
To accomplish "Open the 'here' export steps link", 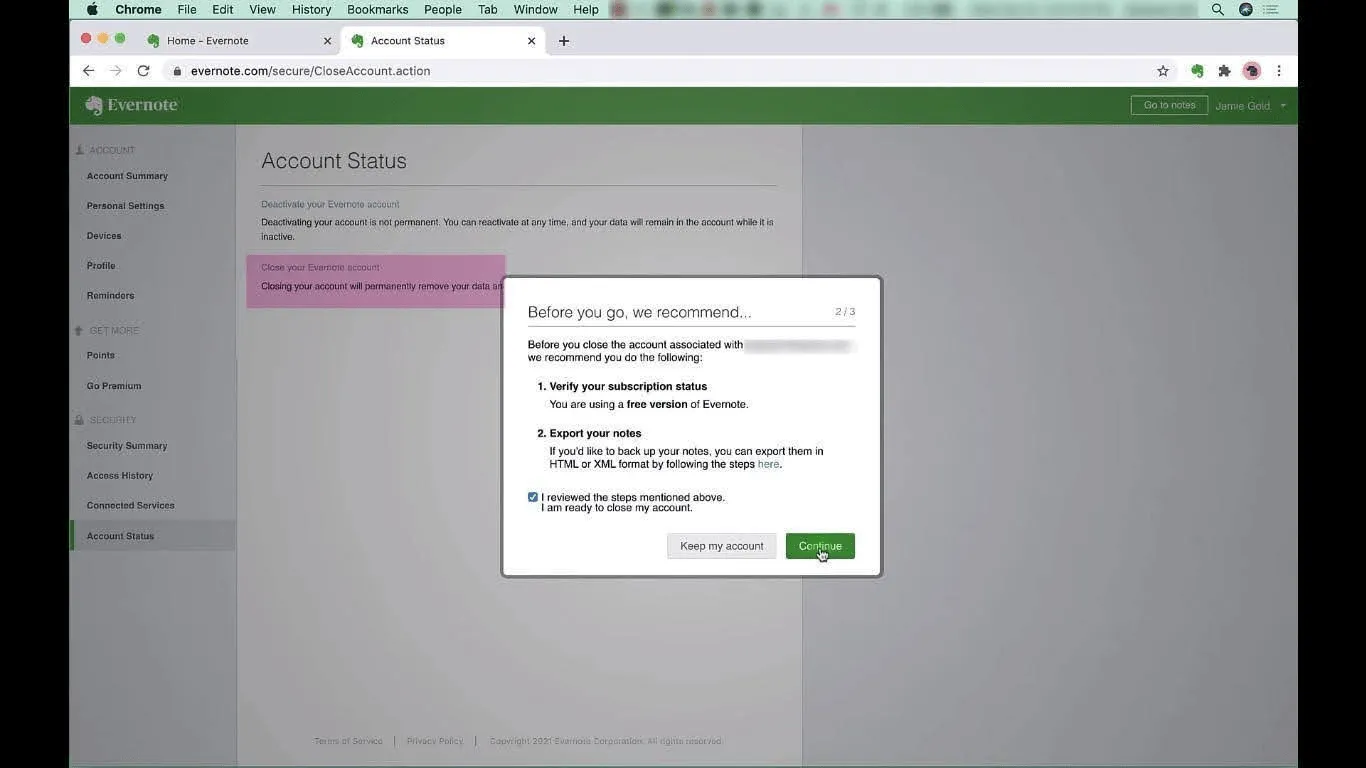I will click(768, 464).
